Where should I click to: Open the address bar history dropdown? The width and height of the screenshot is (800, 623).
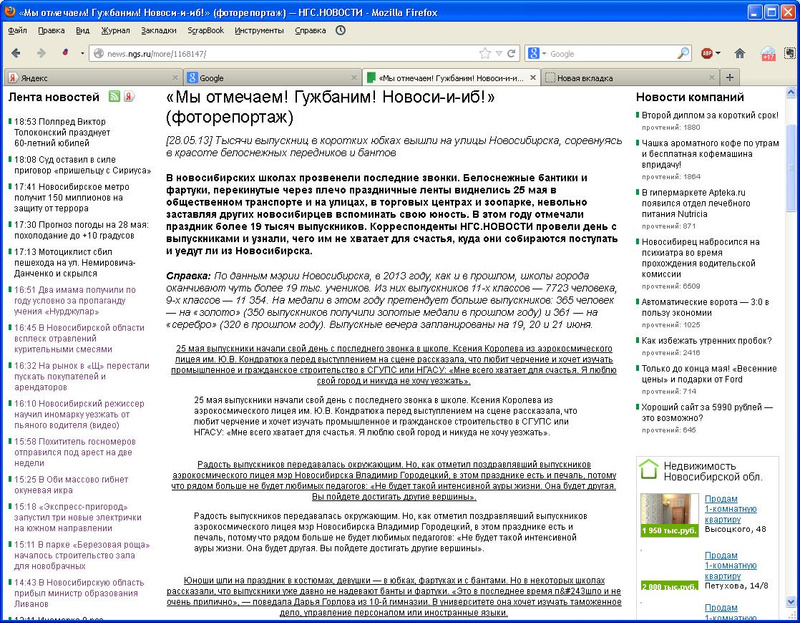coord(499,54)
